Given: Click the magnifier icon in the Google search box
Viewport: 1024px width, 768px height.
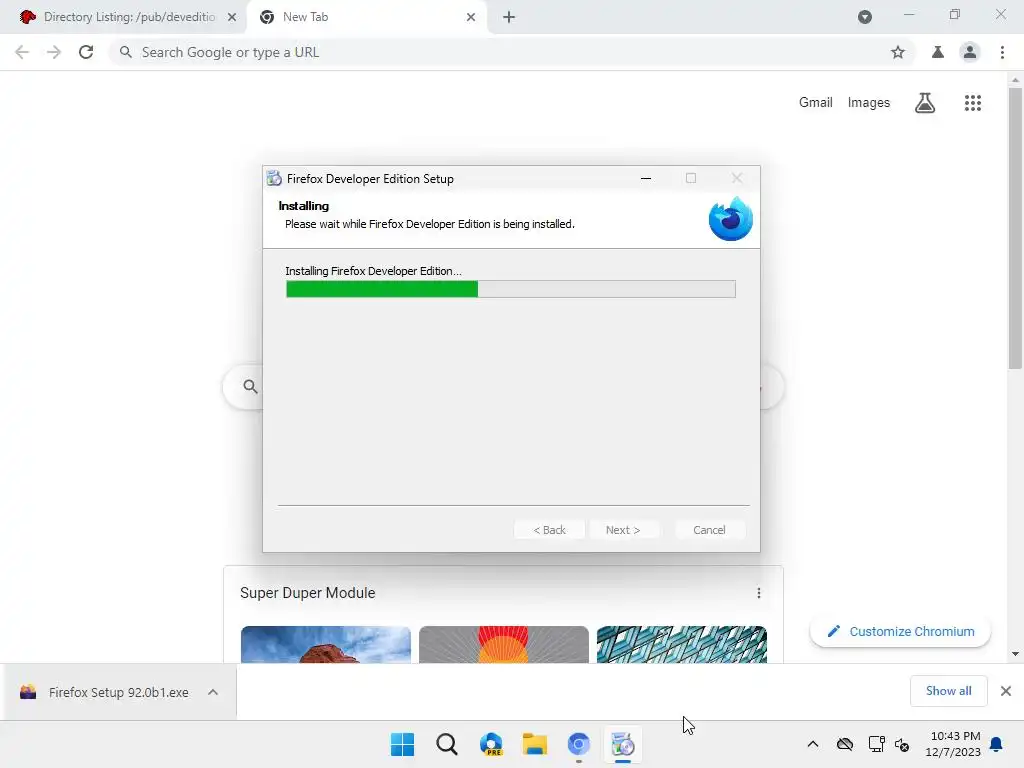Looking at the screenshot, I should pos(250,387).
